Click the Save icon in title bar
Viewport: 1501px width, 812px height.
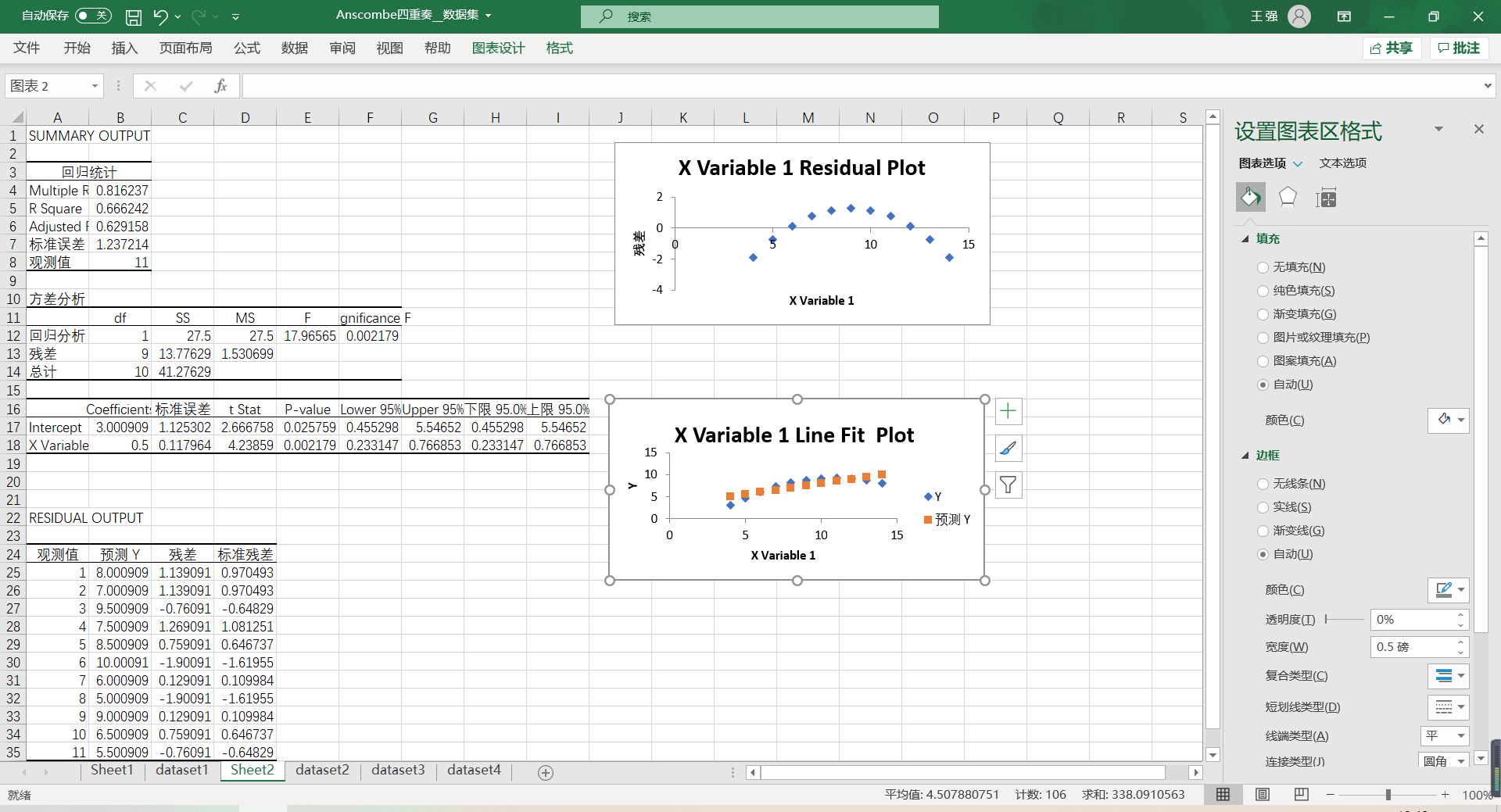(134, 16)
